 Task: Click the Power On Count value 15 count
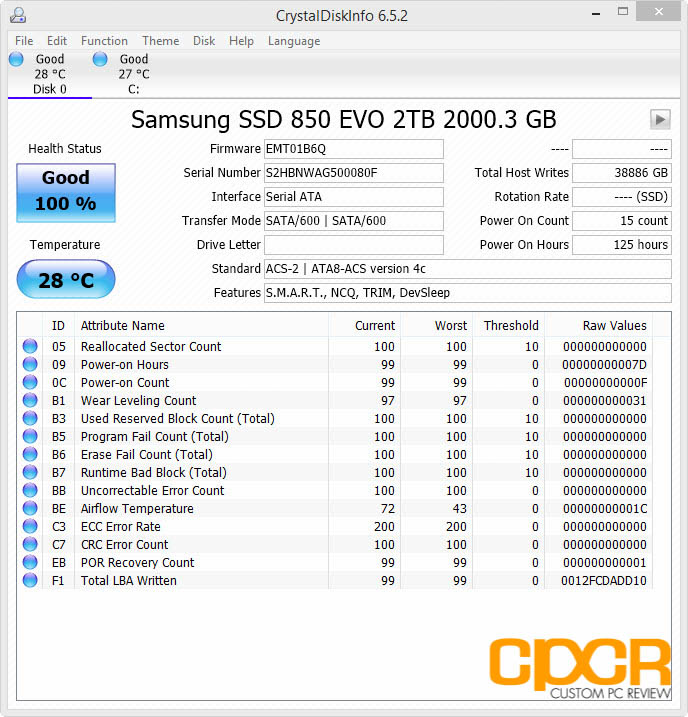622,221
